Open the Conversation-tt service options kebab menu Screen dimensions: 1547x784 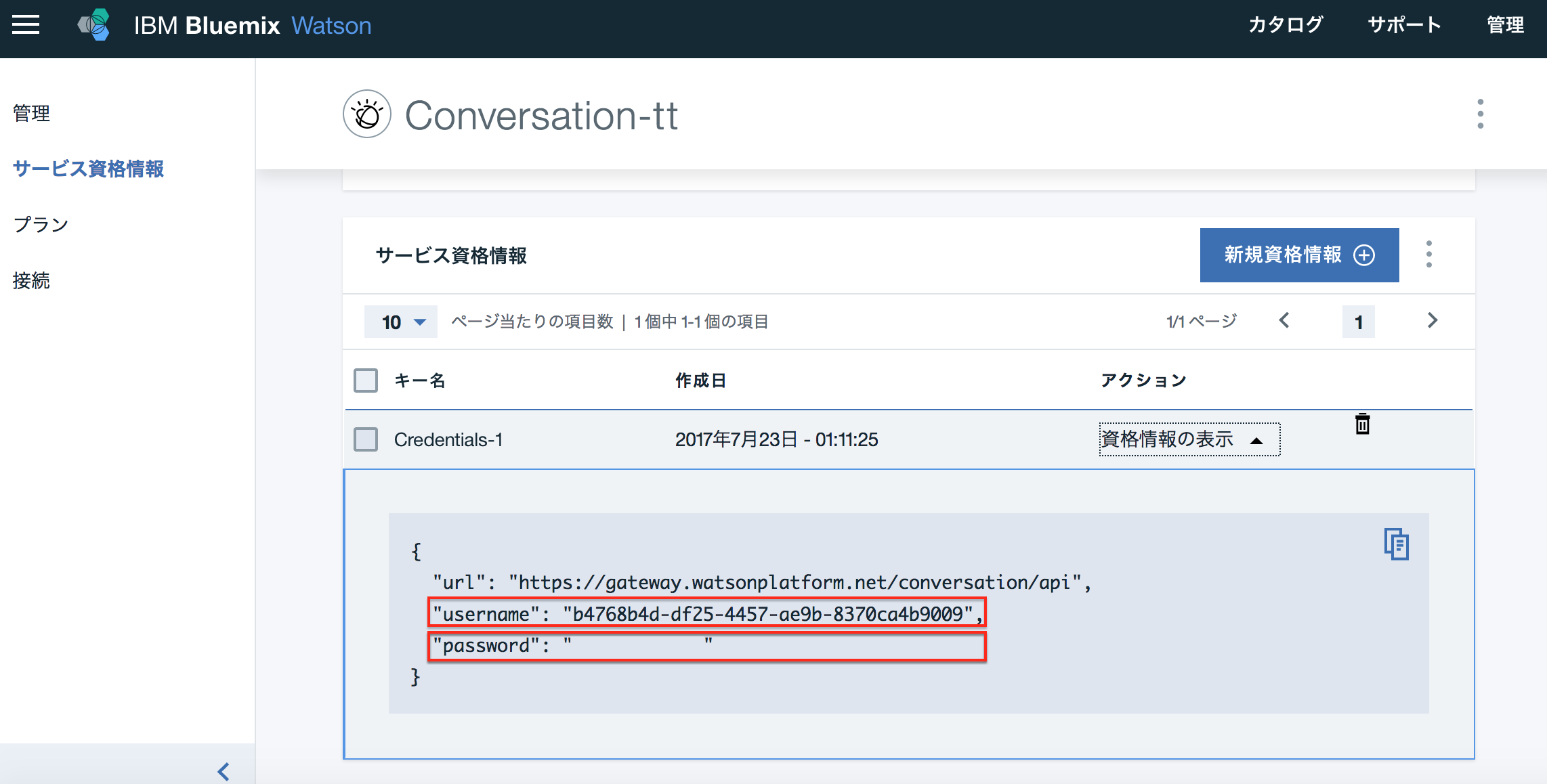[1481, 114]
